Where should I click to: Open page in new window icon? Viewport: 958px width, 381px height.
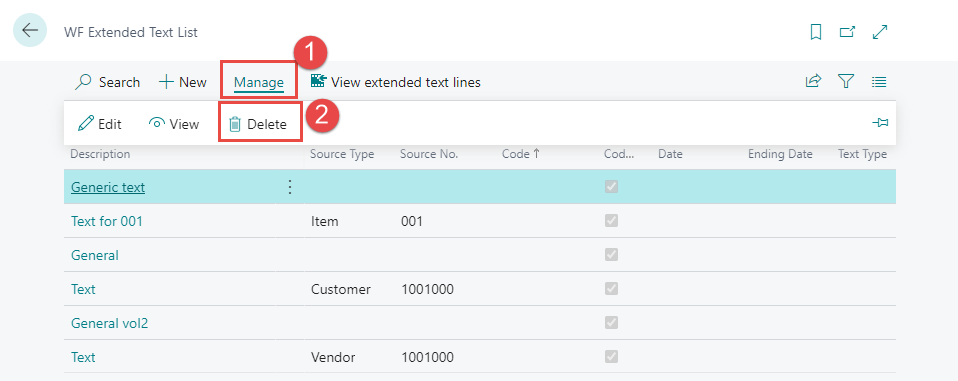pyautogui.click(x=847, y=32)
